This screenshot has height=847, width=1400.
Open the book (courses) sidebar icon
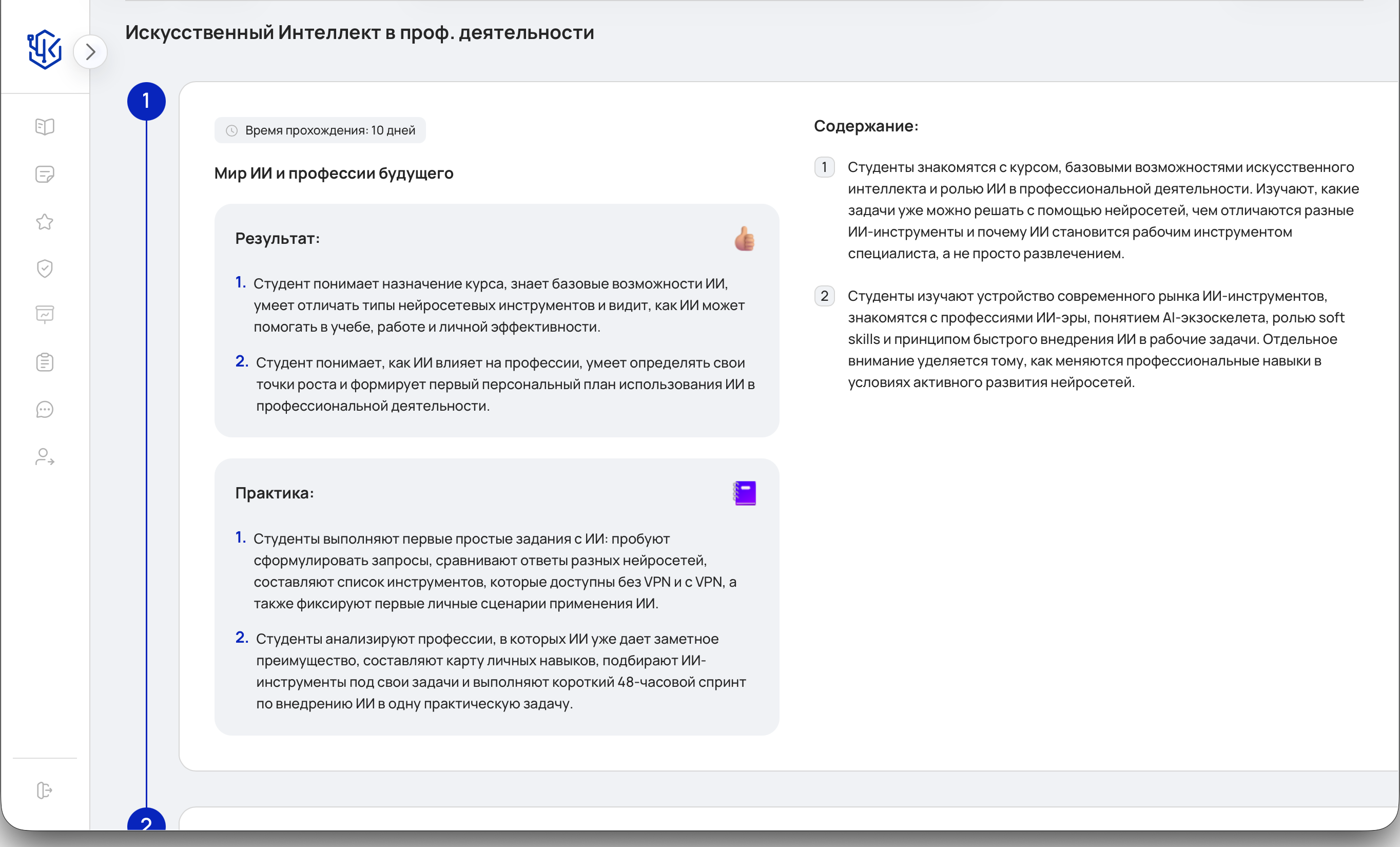[44, 126]
